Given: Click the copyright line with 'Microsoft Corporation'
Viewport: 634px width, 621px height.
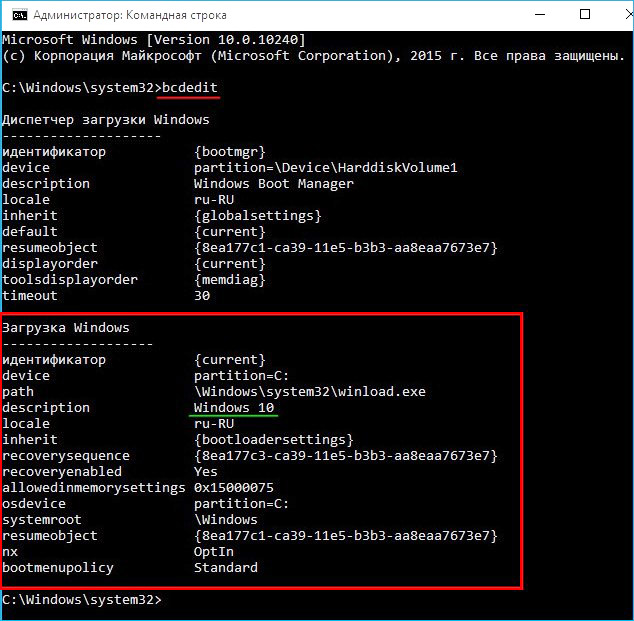Looking at the screenshot, I should [313, 56].
